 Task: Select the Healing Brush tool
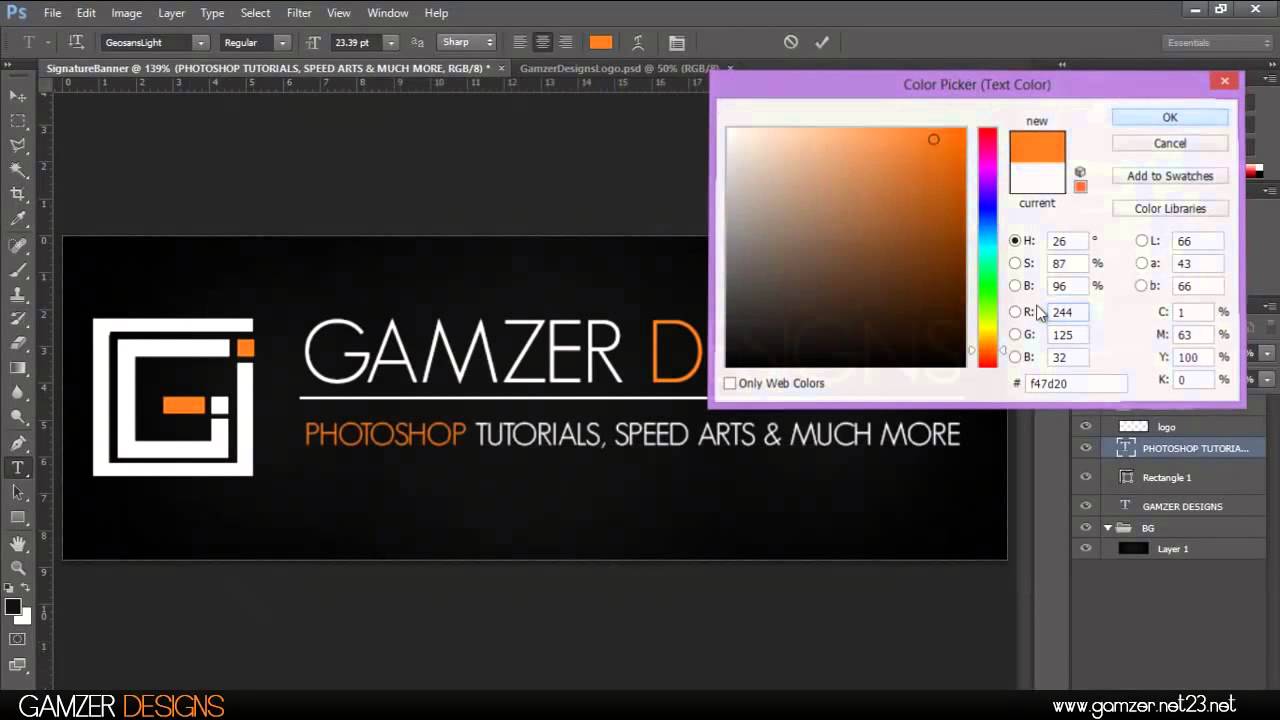18,246
